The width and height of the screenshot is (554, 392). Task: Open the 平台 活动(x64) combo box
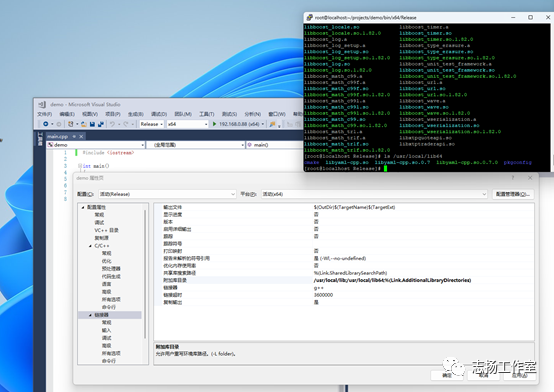(374, 194)
